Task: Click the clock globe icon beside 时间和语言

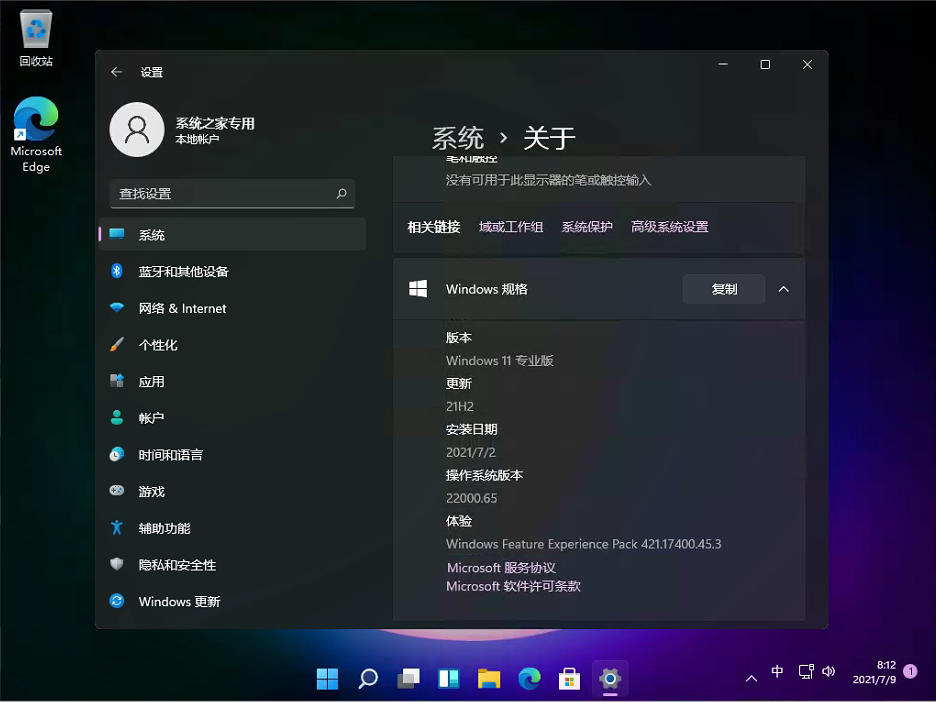Action: click(117, 454)
